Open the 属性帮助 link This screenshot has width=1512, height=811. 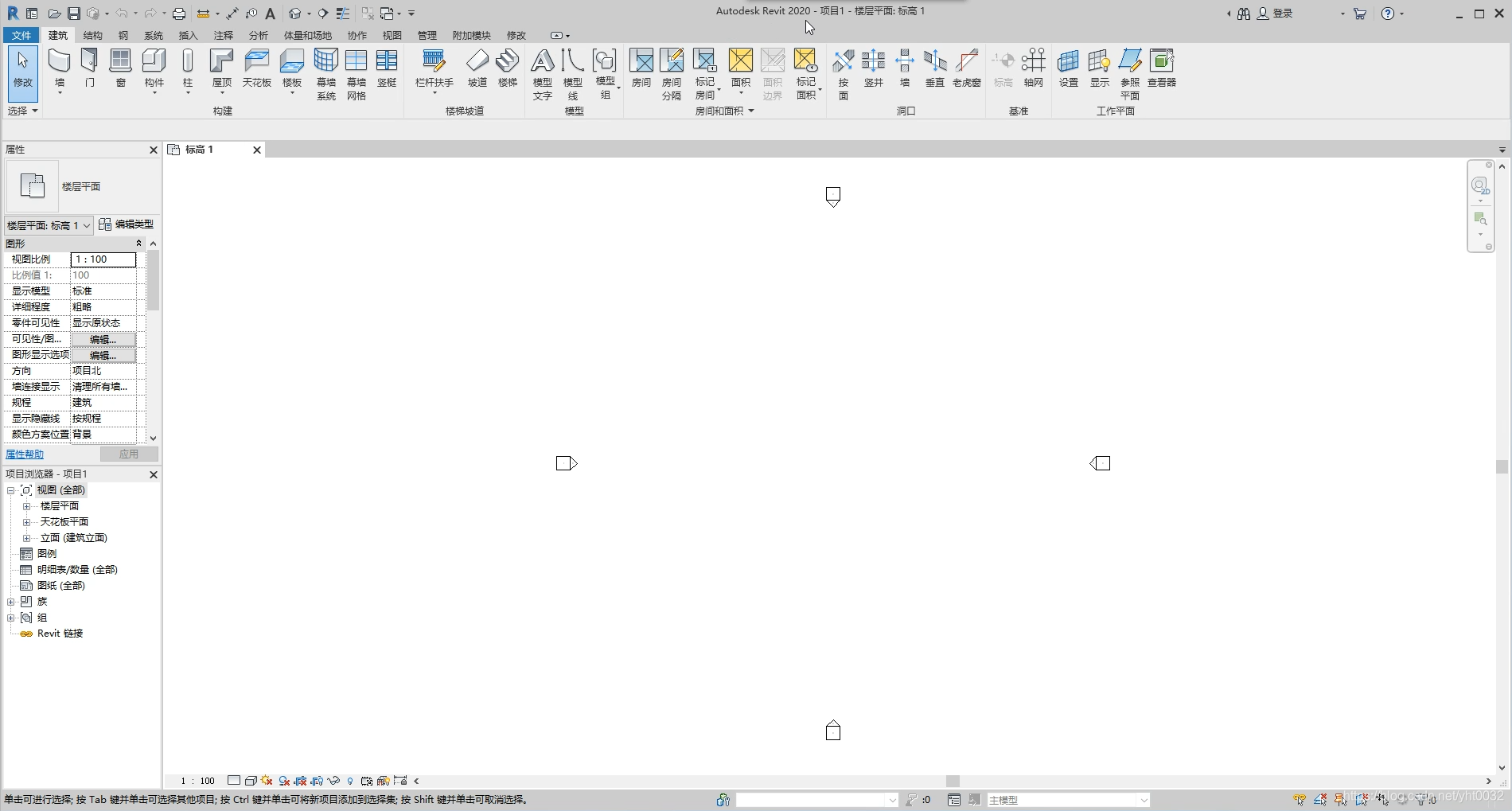coord(25,454)
